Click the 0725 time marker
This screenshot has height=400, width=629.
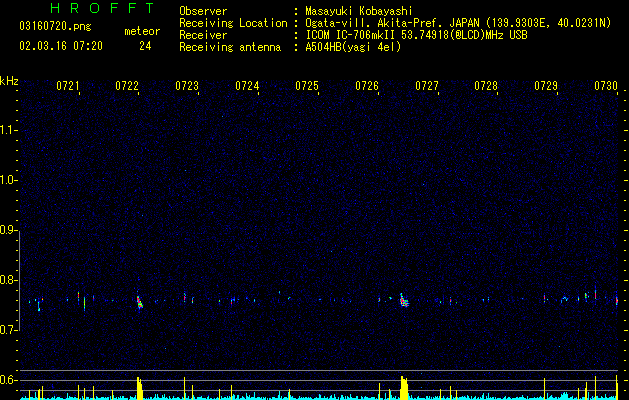click(307, 86)
